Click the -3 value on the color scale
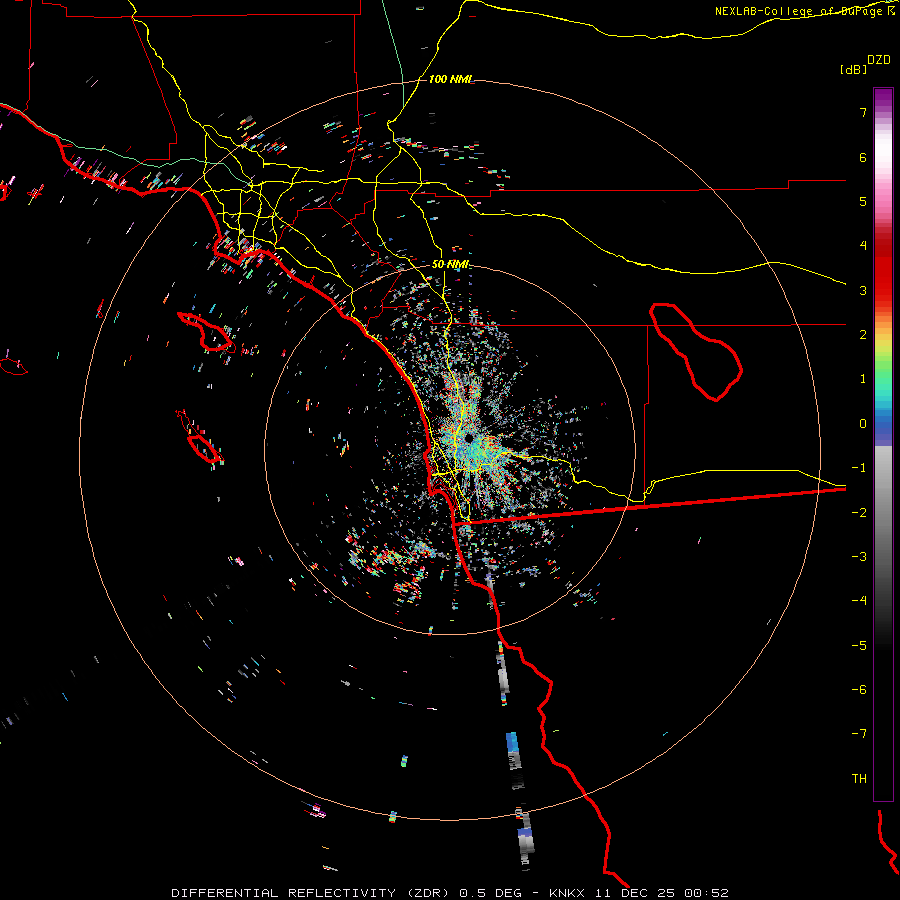900x900 pixels. pos(859,557)
